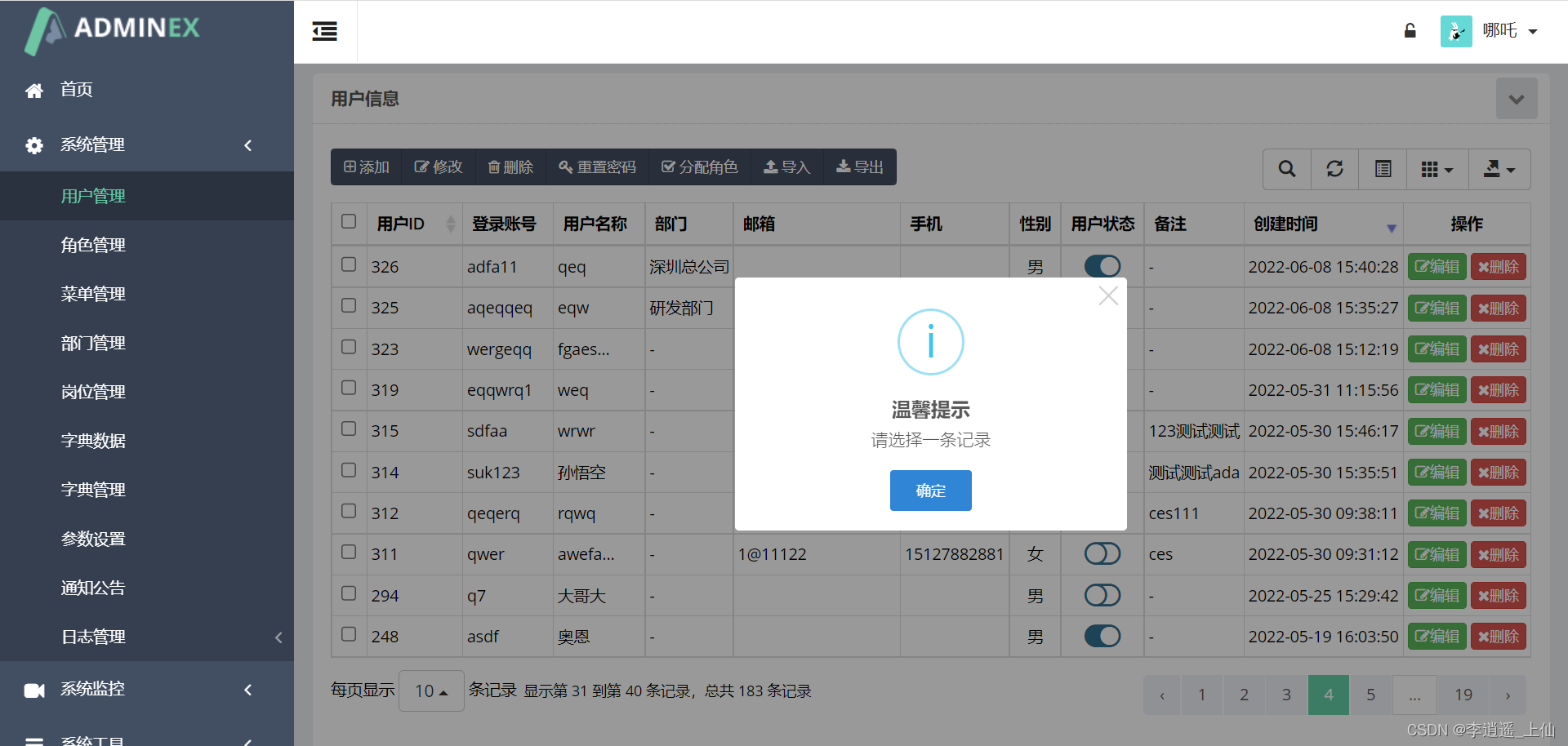1568x746 pixels.
Task: Go to page 3
Action: click(1286, 695)
